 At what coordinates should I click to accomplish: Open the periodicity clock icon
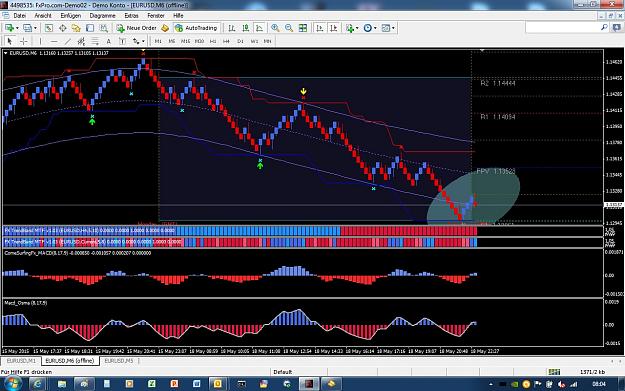tap(368, 28)
